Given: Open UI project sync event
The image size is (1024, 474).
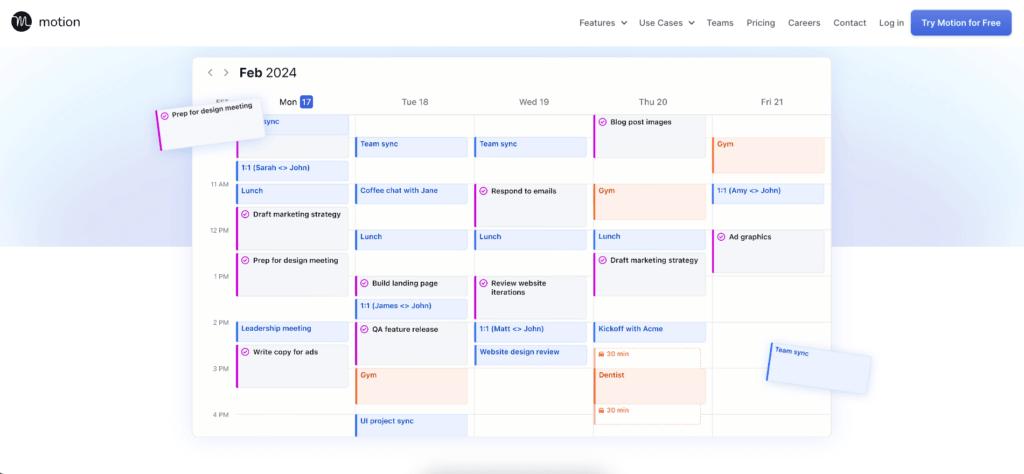Looking at the screenshot, I should [x=411, y=425].
